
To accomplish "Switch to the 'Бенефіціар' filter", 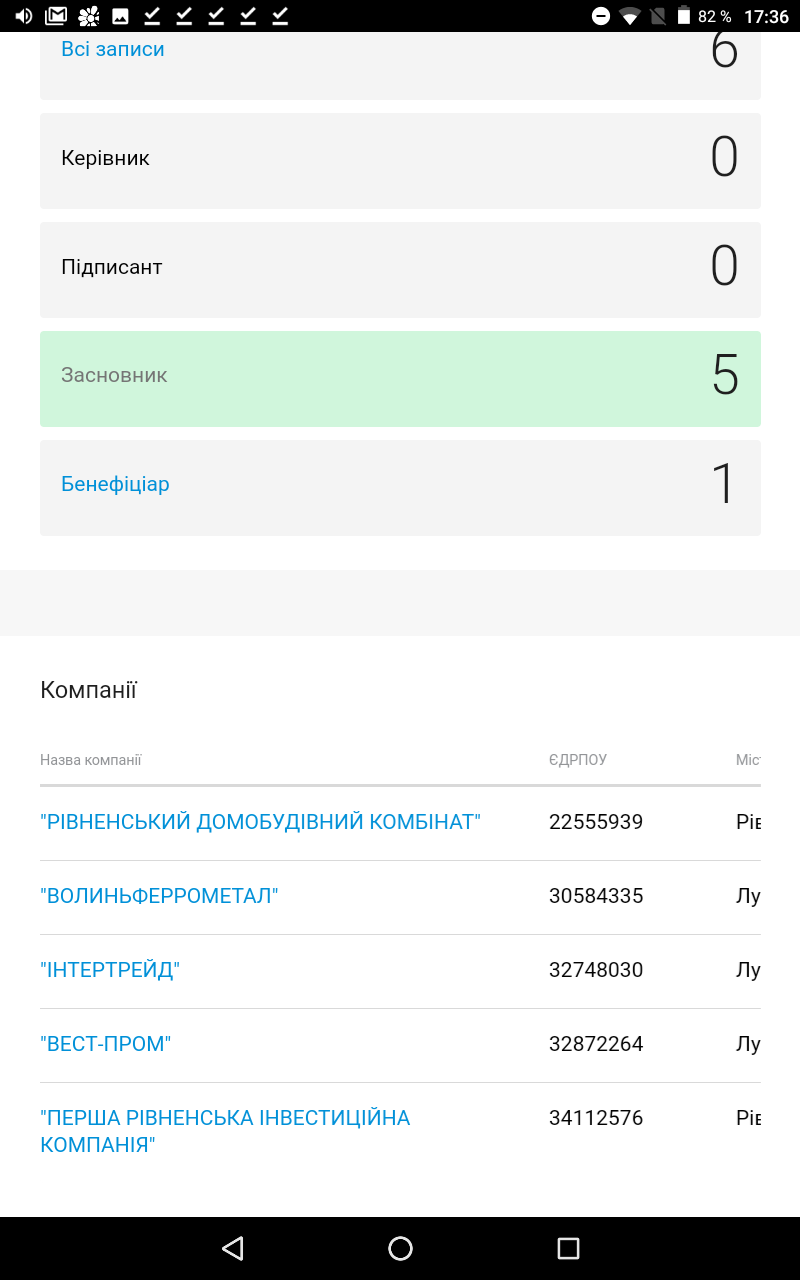I will tap(116, 485).
